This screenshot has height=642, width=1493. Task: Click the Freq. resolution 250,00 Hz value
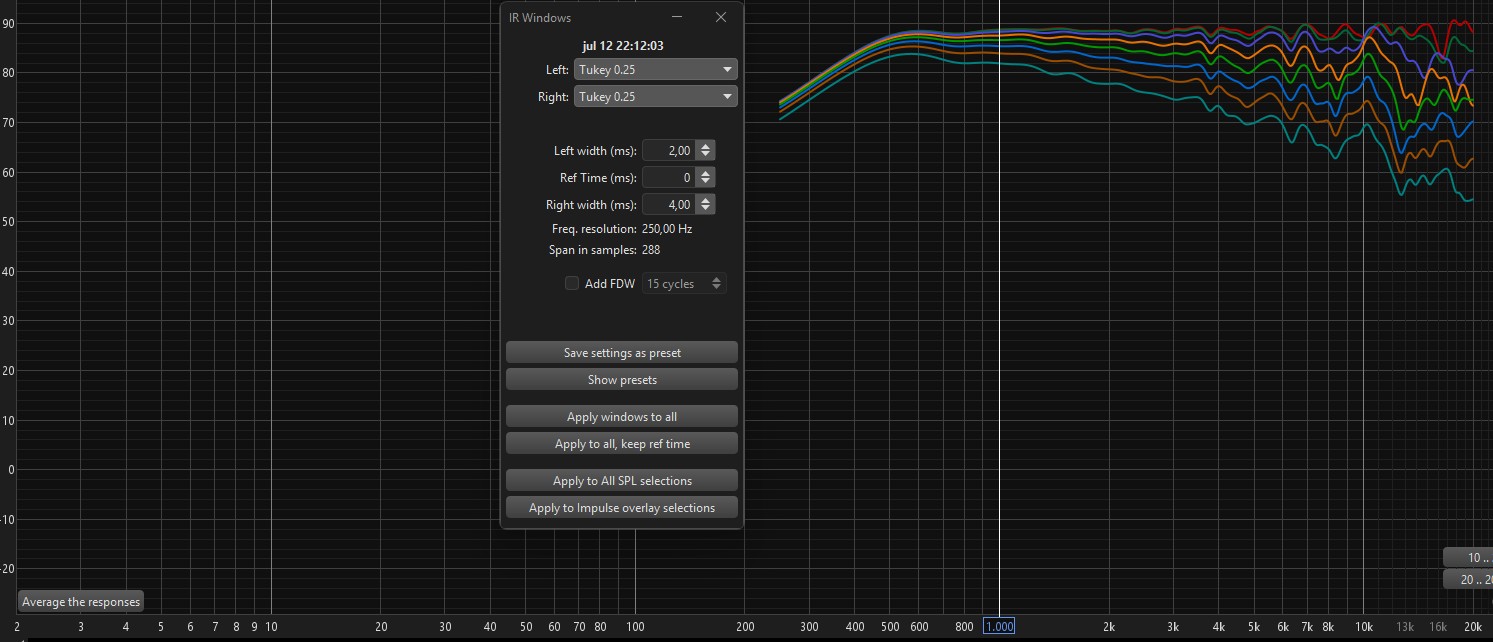pyautogui.click(x=667, y=229)
